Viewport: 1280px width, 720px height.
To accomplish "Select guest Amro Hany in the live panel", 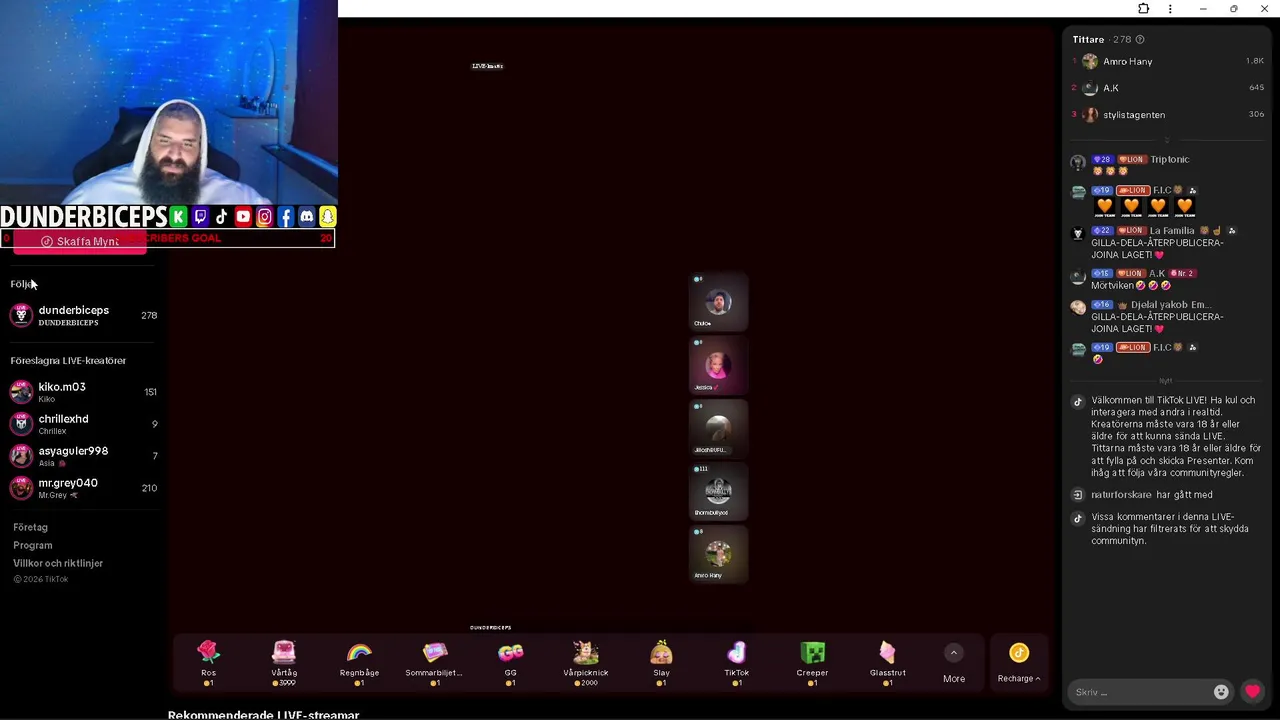I will coord(718,553).
